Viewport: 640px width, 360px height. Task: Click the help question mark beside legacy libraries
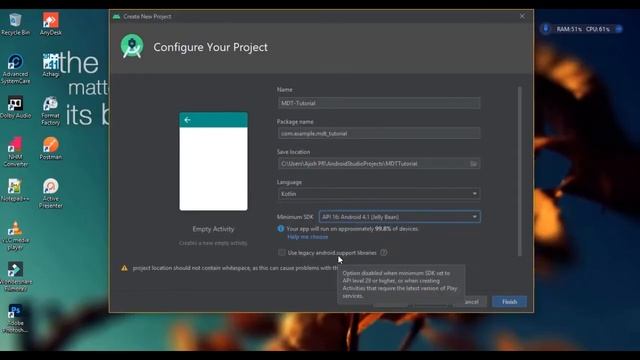coord(384,253)
